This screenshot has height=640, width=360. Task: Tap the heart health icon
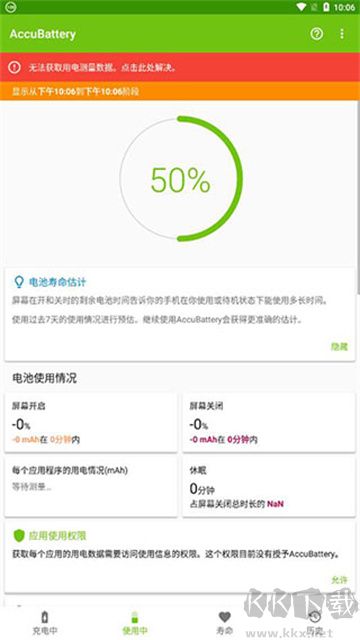click(x=224, y=617)
